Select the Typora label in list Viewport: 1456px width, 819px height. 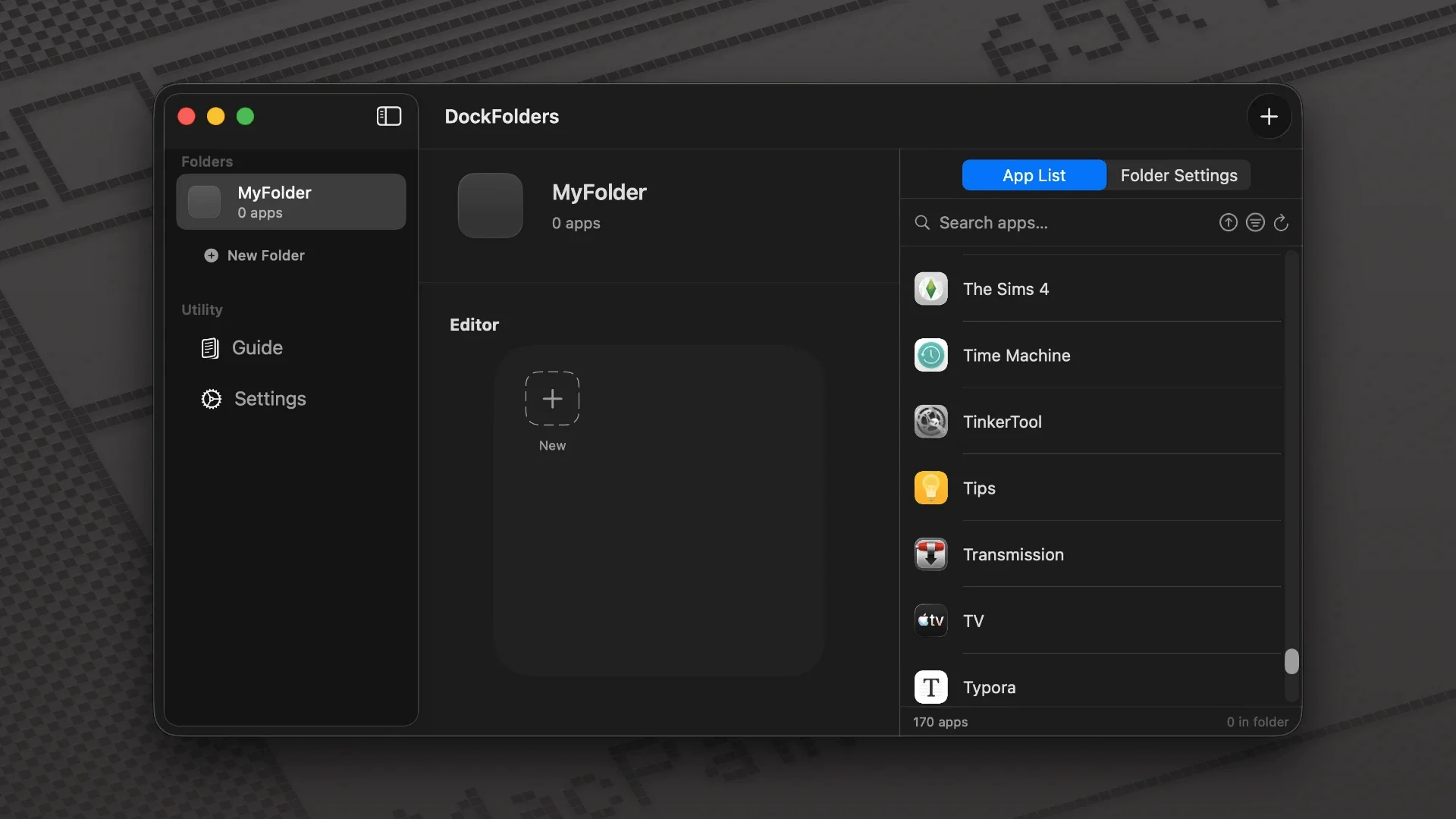(989, 688)
